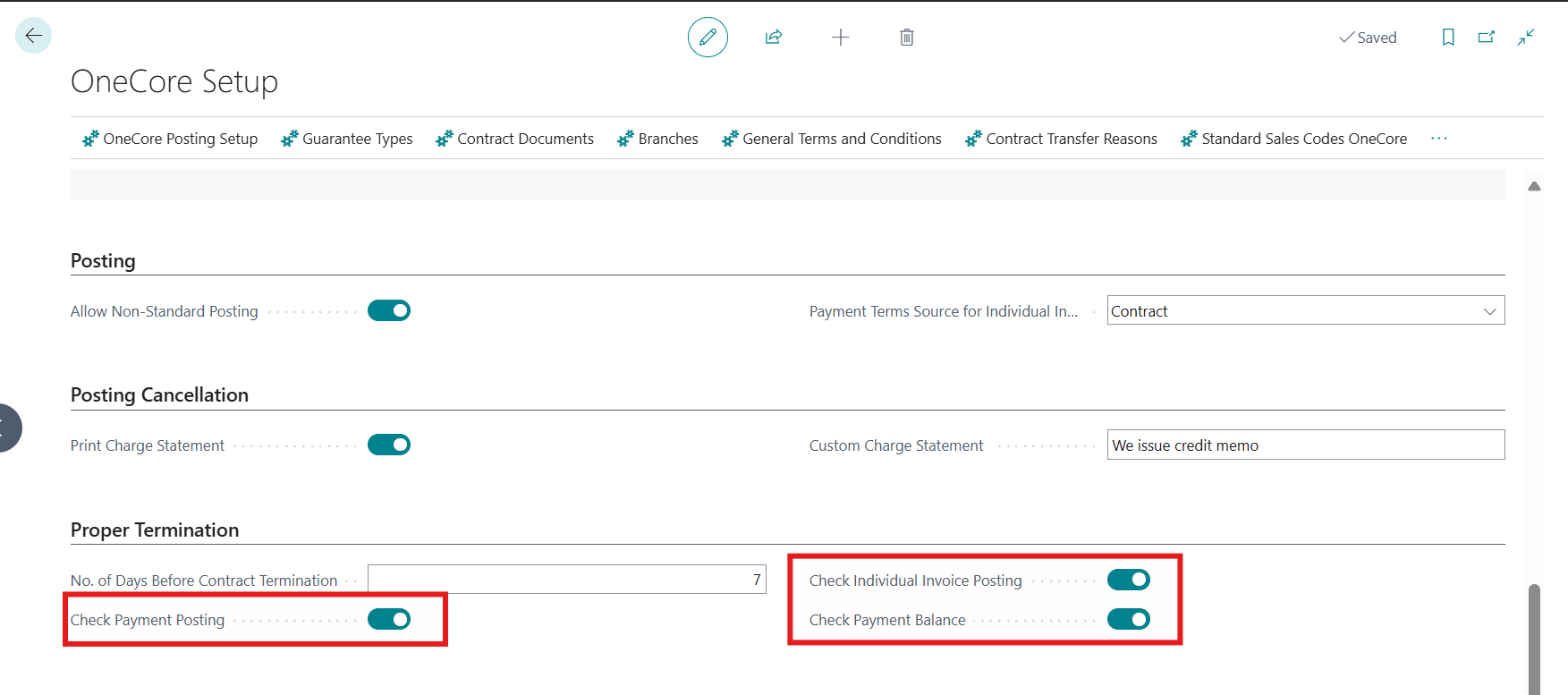
Task: Click the share icon
Action: tap(774, 38)
